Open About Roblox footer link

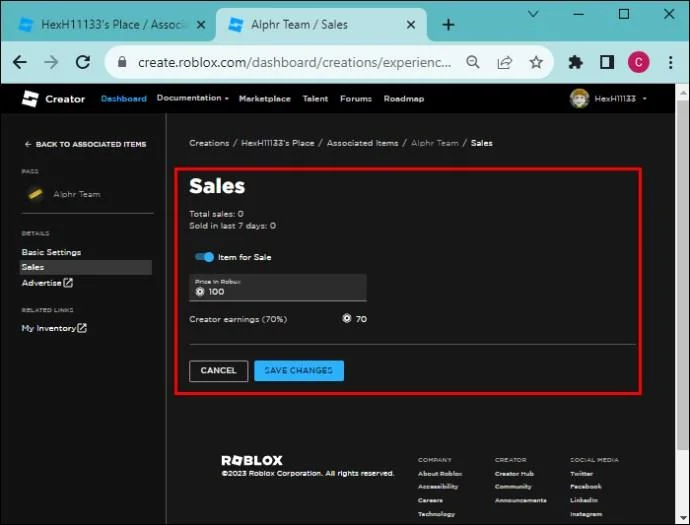(440, 474)
